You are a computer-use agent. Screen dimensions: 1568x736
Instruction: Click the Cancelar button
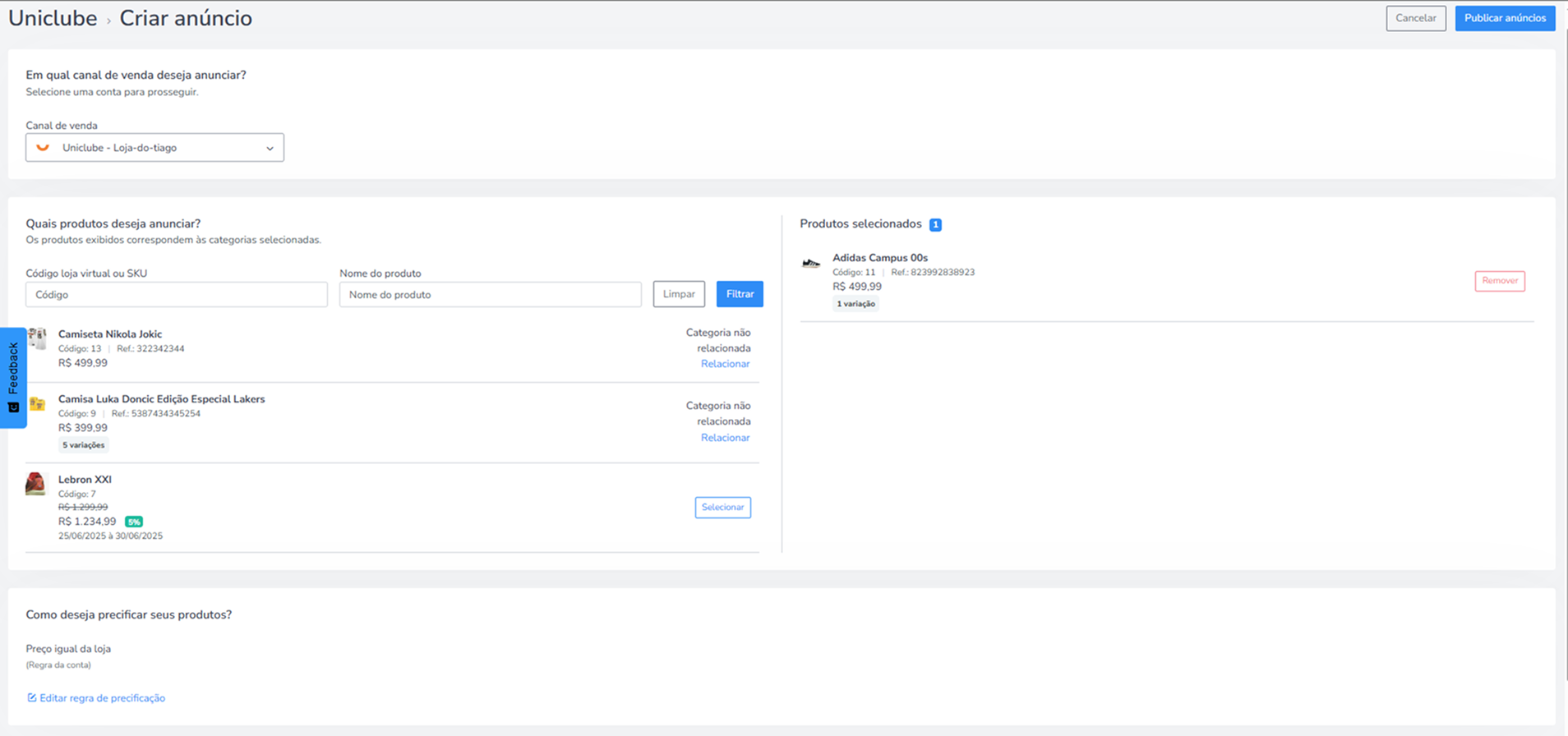coord(1415,18)
